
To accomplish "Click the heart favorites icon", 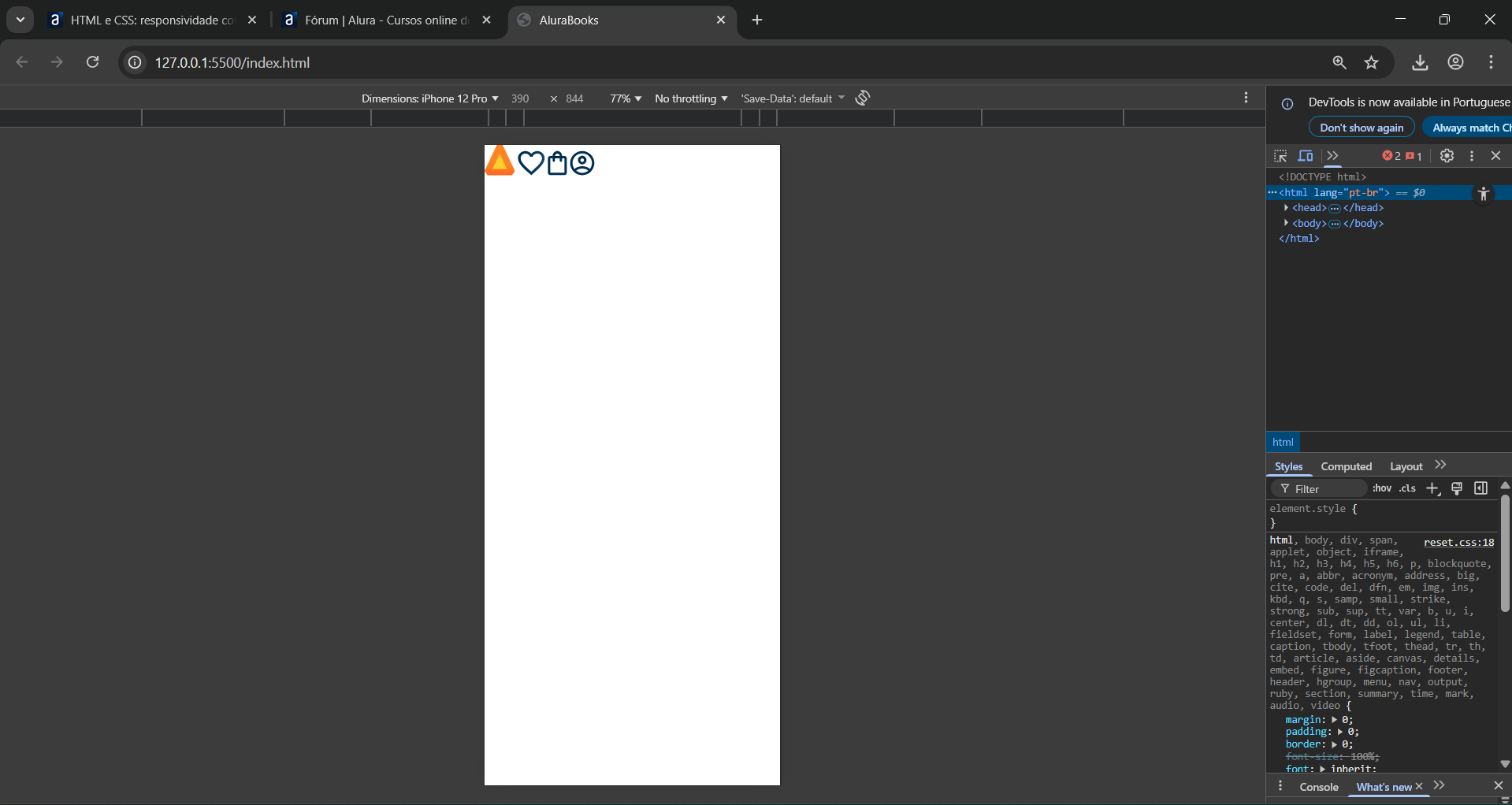I will [x=531, y=163].
